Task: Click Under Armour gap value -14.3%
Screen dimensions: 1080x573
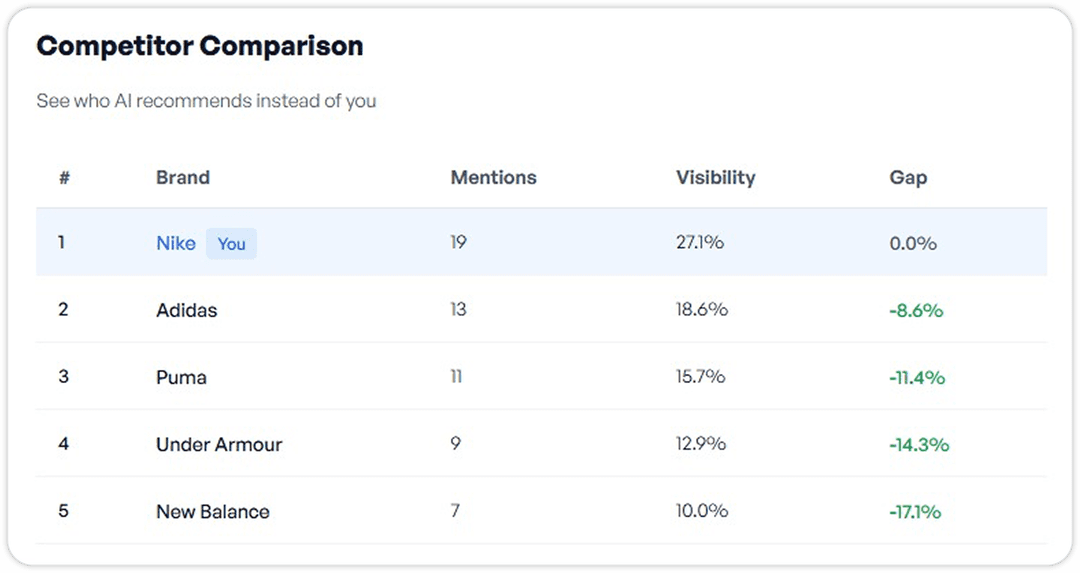Action: 919,444
